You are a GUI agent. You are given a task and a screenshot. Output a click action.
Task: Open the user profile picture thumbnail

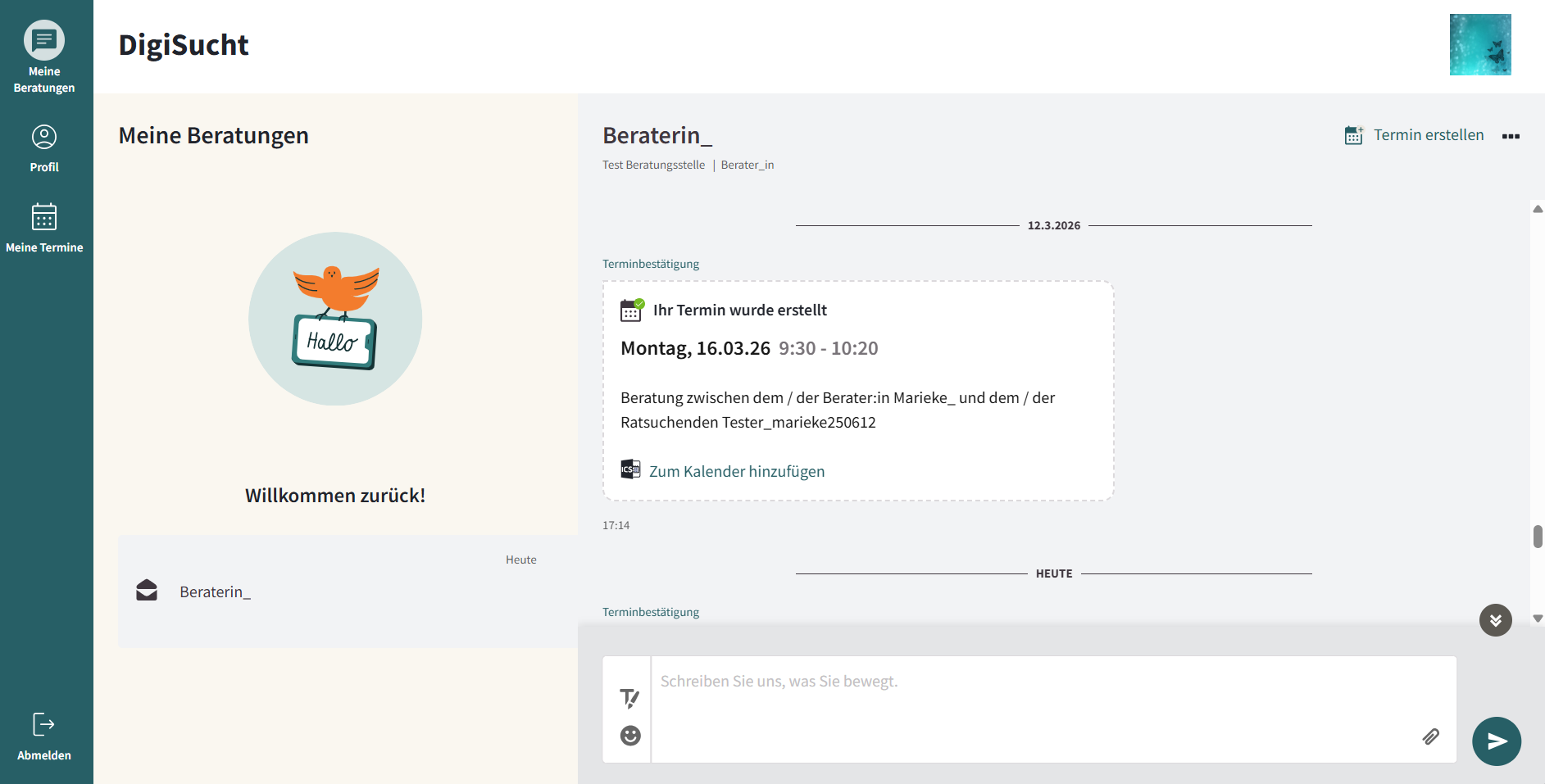tap(1479, 45)
